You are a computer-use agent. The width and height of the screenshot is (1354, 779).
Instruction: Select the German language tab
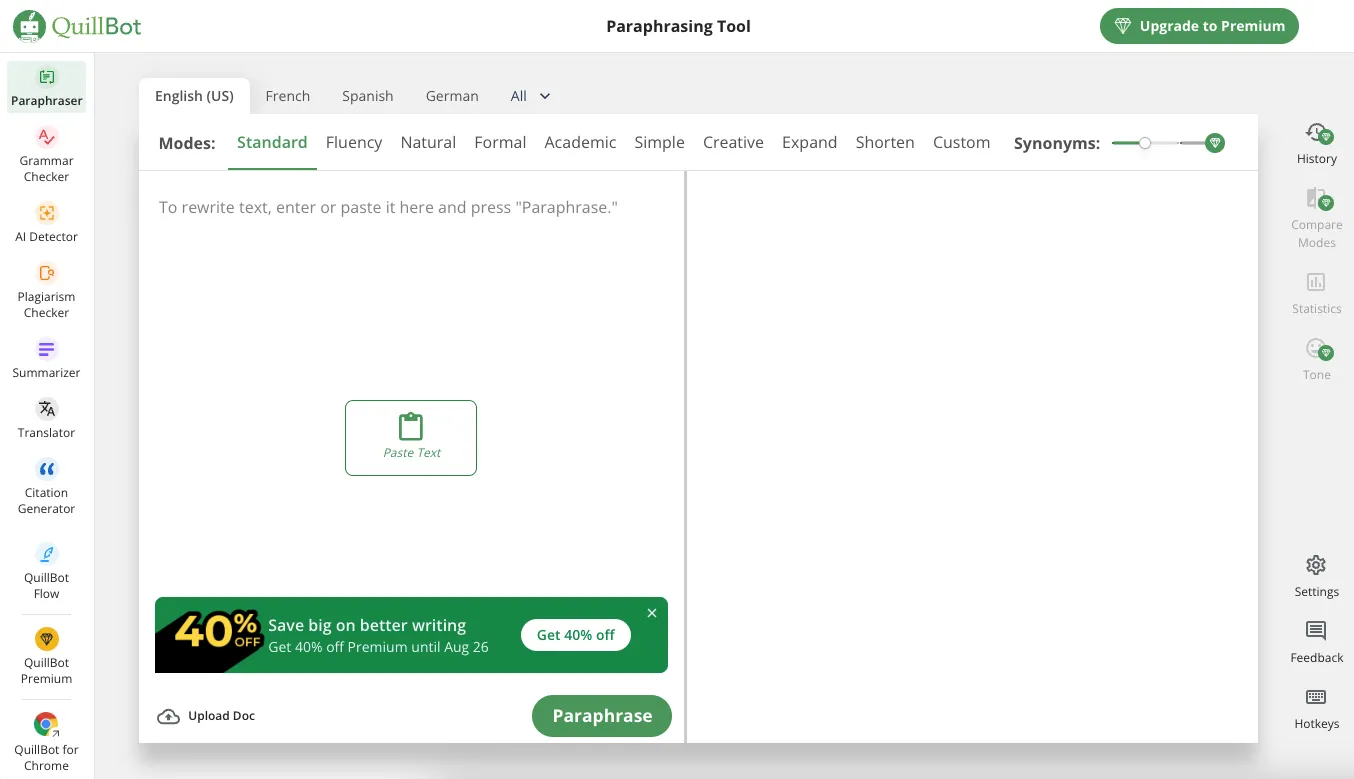click(452, 96)
